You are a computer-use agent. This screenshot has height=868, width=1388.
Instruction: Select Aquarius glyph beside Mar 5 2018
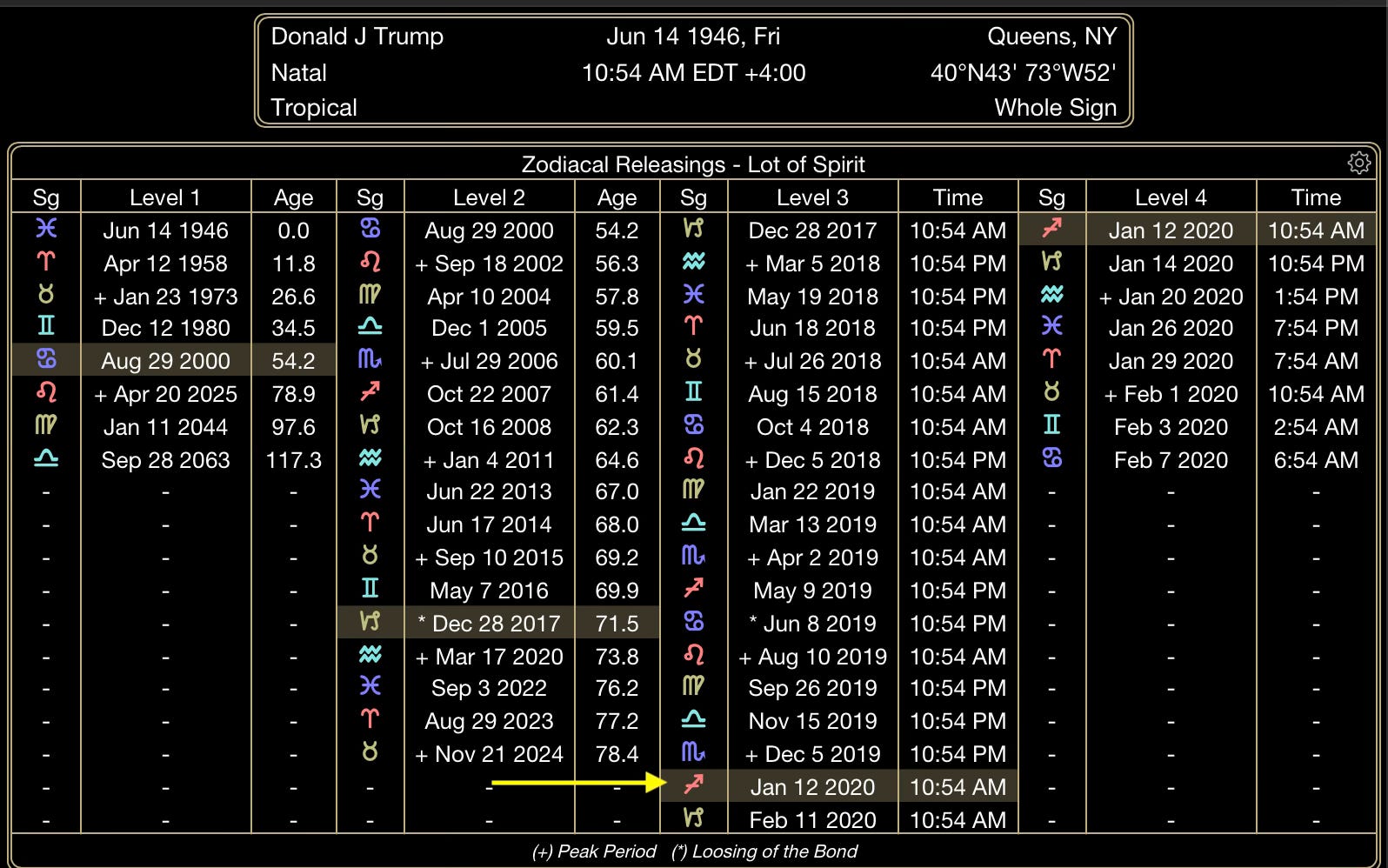693,262
